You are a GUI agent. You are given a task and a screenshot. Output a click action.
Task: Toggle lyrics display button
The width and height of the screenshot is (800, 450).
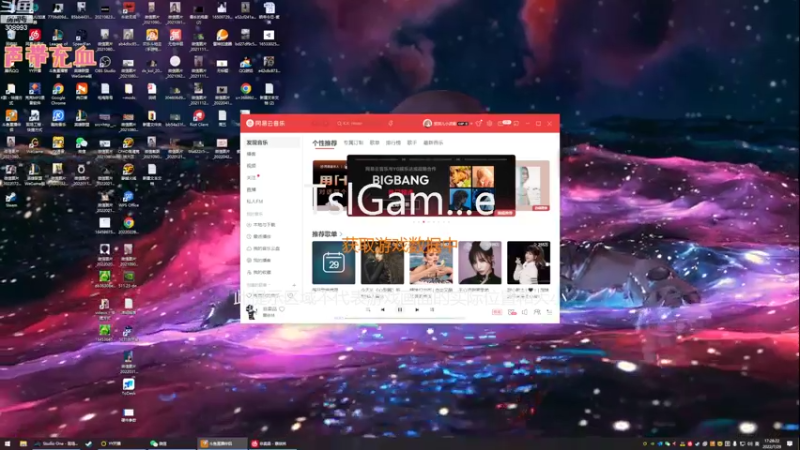click(432, 310)
